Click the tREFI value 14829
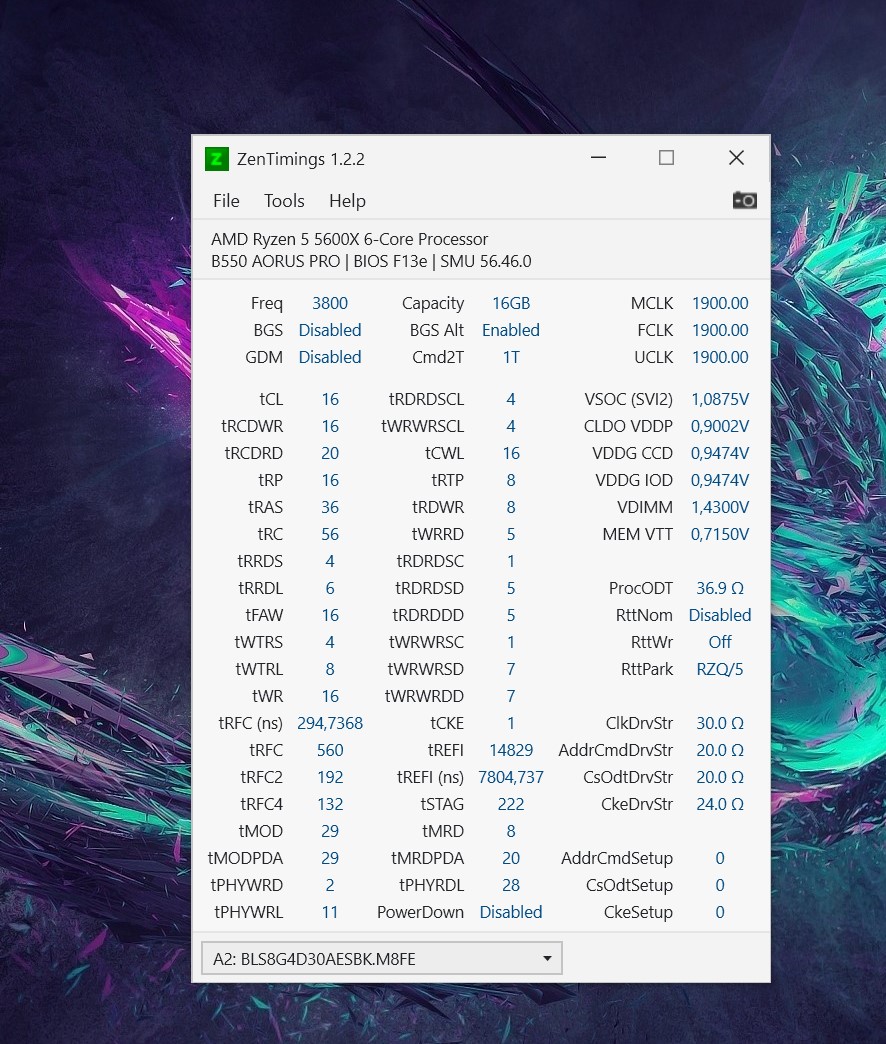Screen dimensions: 886x1044 [511, 750]
